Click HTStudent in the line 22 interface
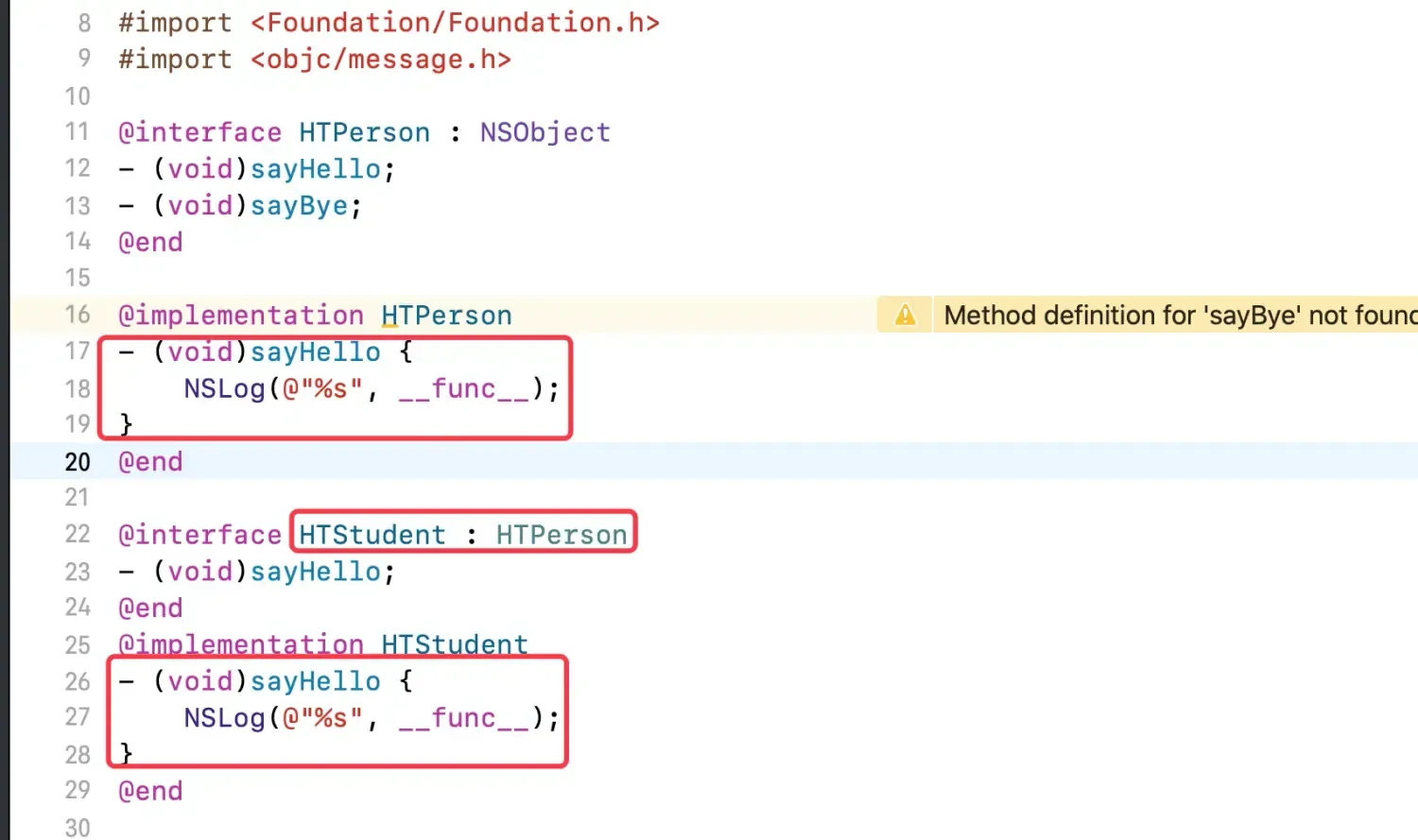This screenshot has width=1418, height=840. [x=372, y=535]
